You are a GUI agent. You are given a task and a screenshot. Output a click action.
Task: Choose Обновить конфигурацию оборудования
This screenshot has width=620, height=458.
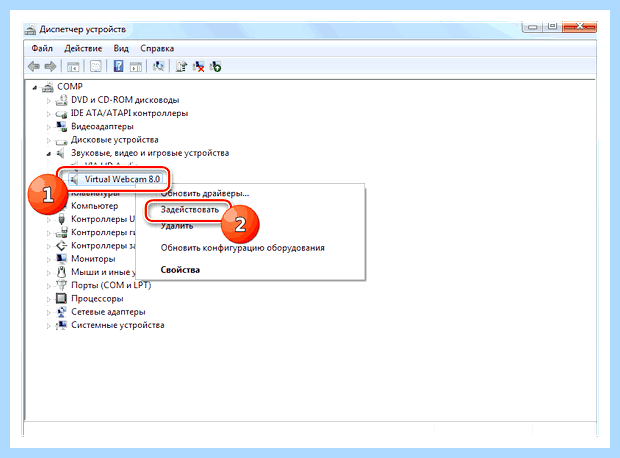242,248
